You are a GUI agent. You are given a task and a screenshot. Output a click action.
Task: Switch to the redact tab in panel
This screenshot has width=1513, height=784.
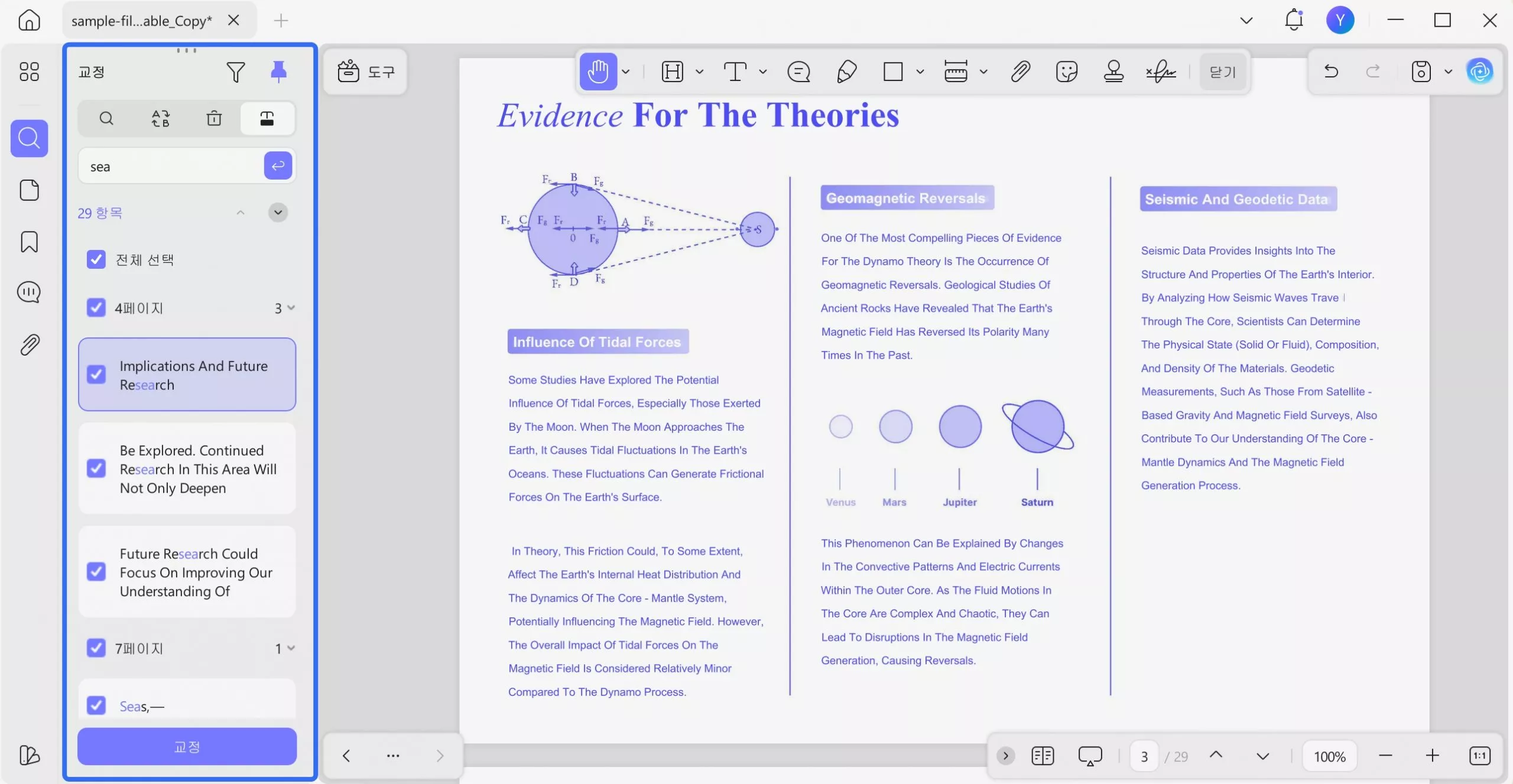[267, 118]
